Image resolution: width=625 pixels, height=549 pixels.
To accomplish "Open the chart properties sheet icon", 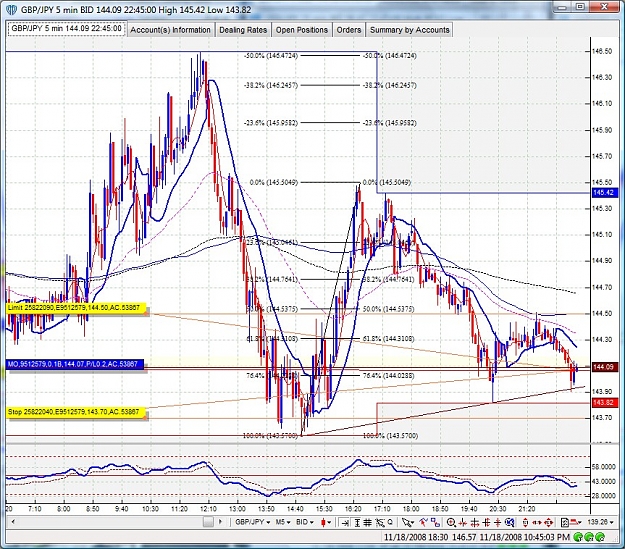I will point(565,523).
